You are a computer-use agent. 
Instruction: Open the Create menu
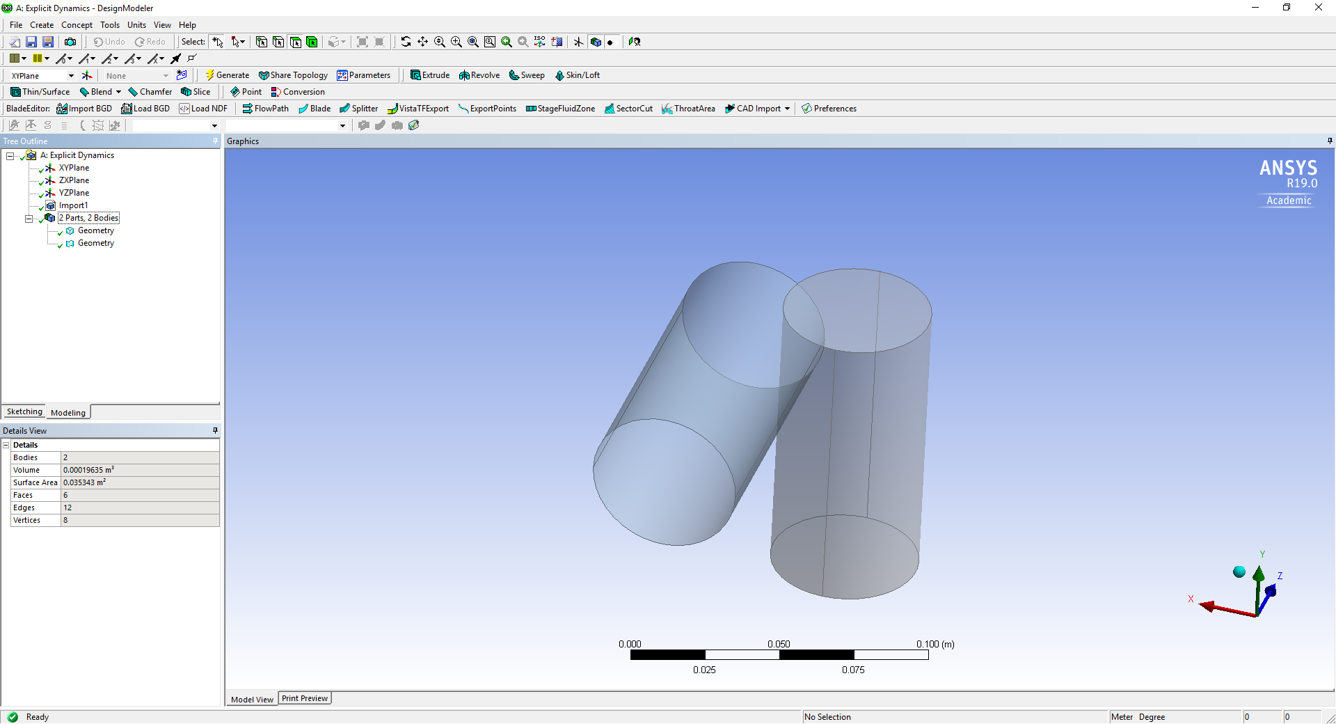point(42,25)
